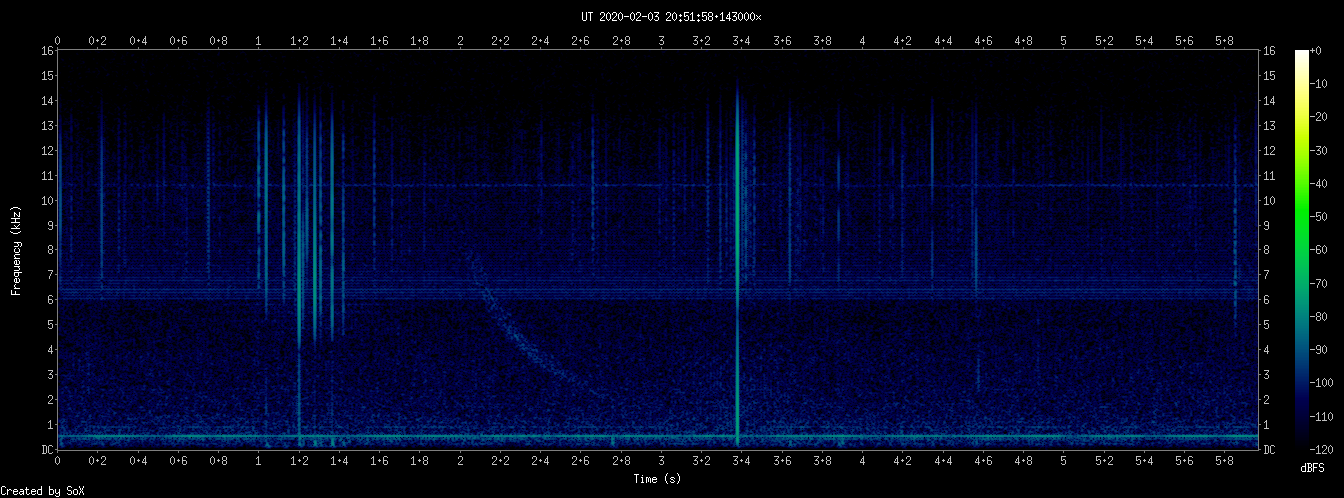Click the "DC" label on right frequency axis

tap(1269, 450)
